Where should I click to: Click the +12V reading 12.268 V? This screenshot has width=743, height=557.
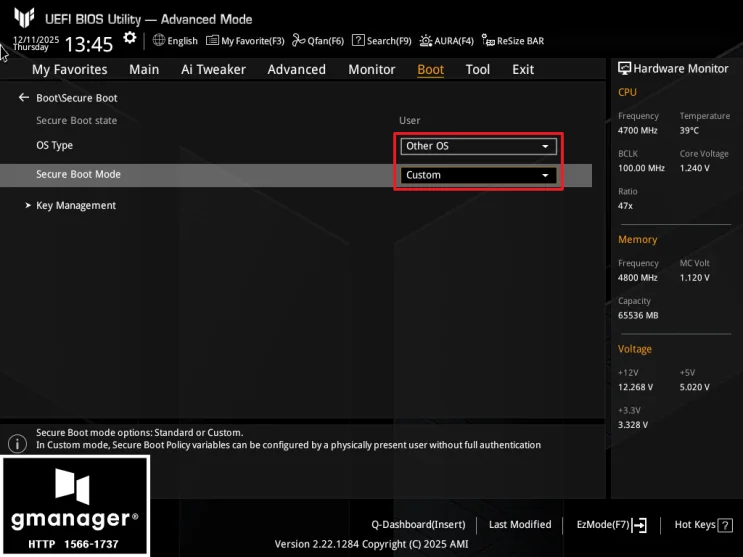pyautogui.click(x=635, y=387)
